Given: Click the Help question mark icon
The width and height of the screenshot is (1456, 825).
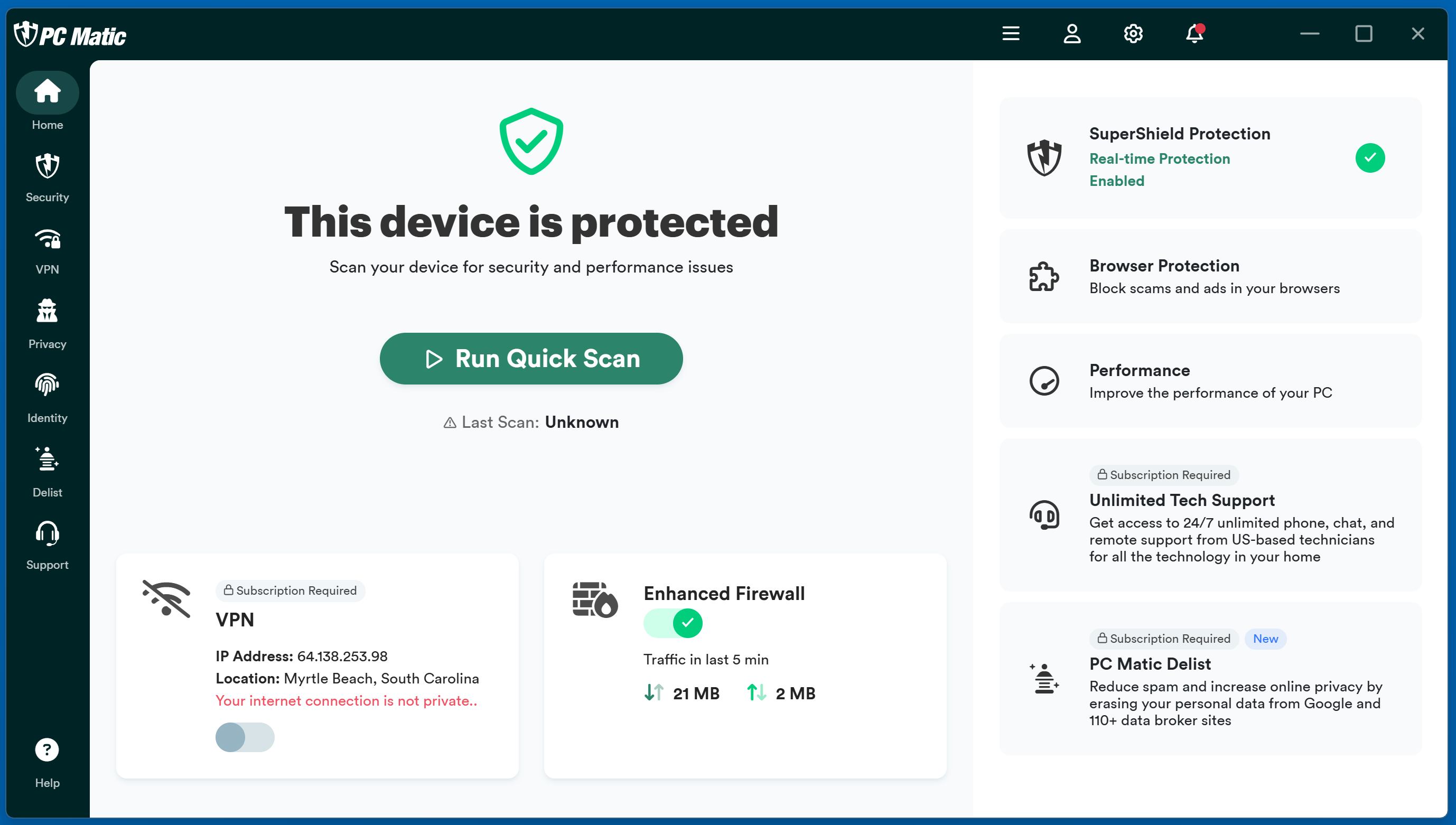Looking at the screenshot, I should [47, 749].
